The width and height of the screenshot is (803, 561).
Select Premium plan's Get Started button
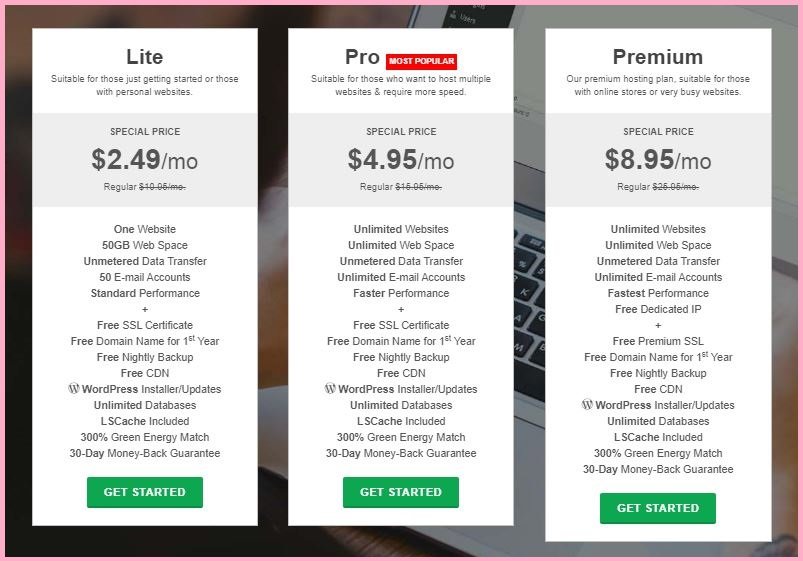tap(658, 508)
